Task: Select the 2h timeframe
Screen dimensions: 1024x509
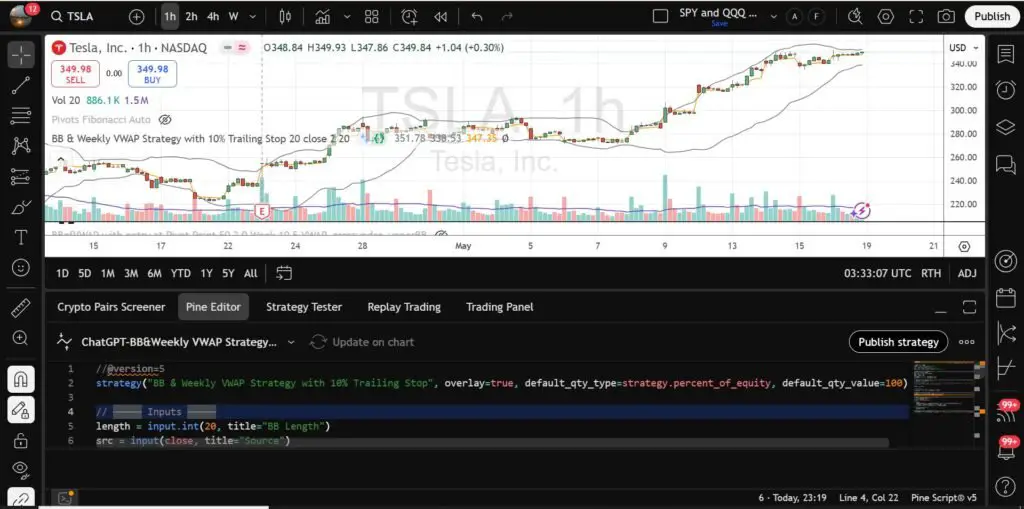Action: [191, 17]
